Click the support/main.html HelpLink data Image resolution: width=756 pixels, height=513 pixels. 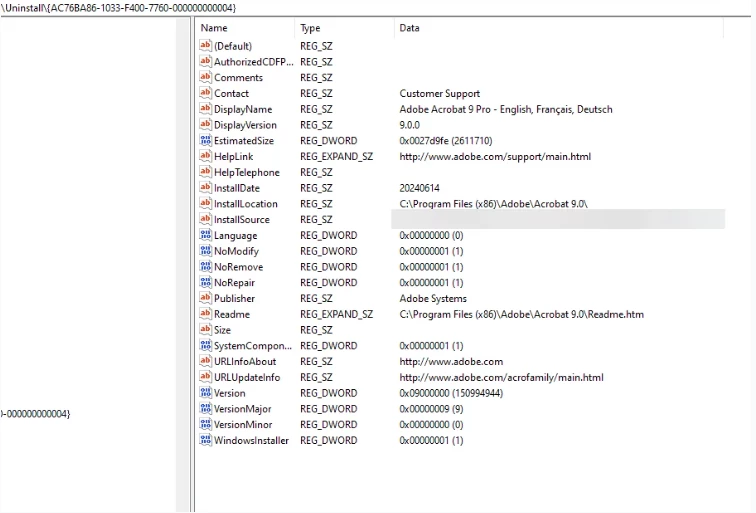[495, 157]
